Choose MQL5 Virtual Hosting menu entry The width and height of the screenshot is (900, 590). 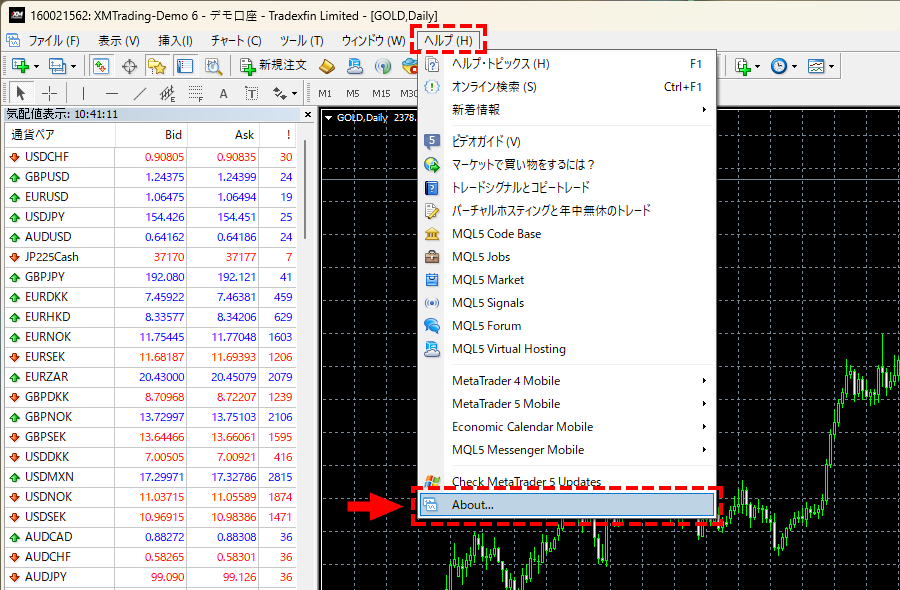pos(567,348)
